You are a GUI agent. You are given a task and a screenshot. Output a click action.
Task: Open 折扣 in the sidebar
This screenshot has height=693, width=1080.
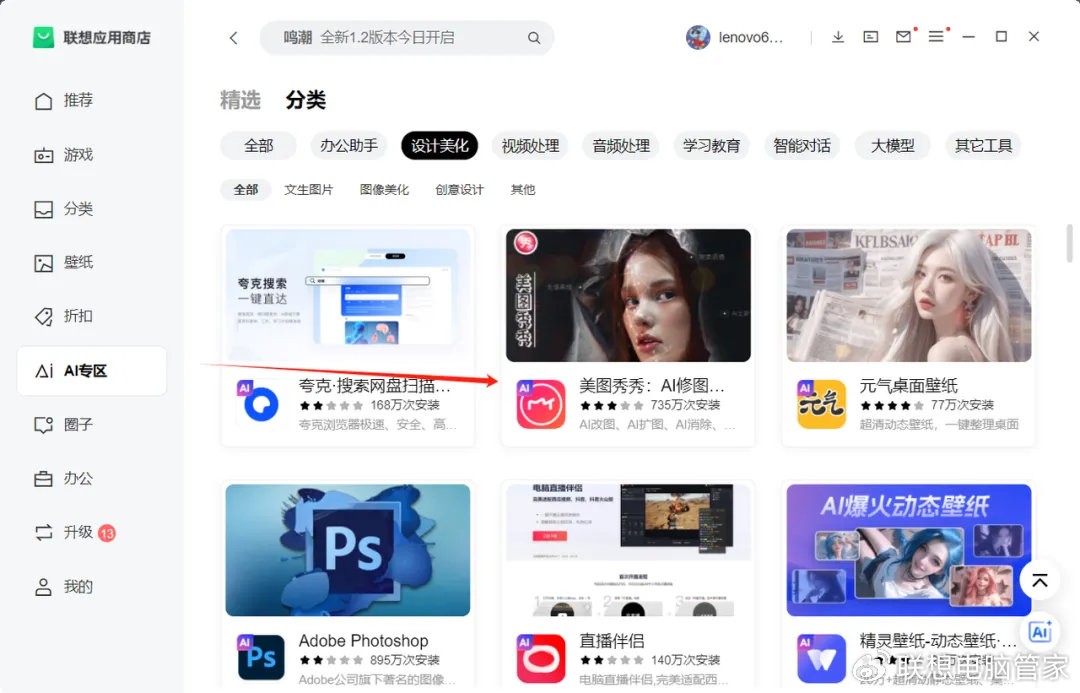92,316
